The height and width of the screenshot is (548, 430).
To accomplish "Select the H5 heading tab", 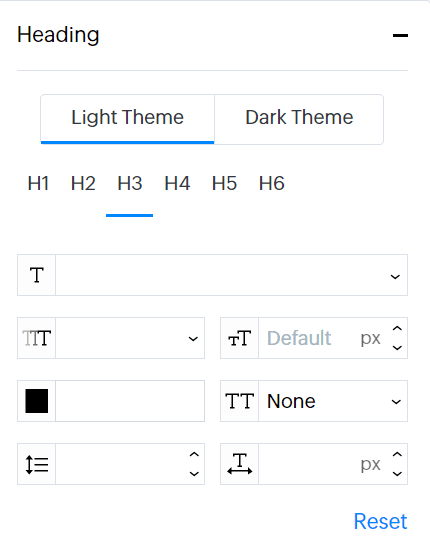I will (x=224, y=183).
